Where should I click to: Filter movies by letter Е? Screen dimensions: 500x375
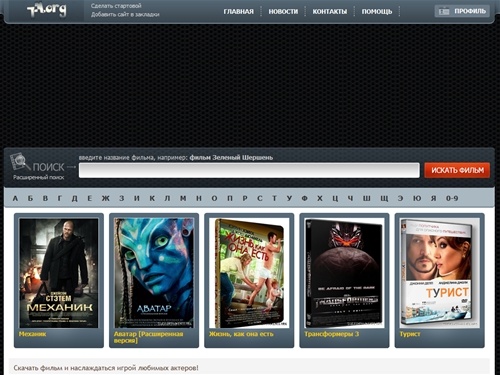(90, 198)
